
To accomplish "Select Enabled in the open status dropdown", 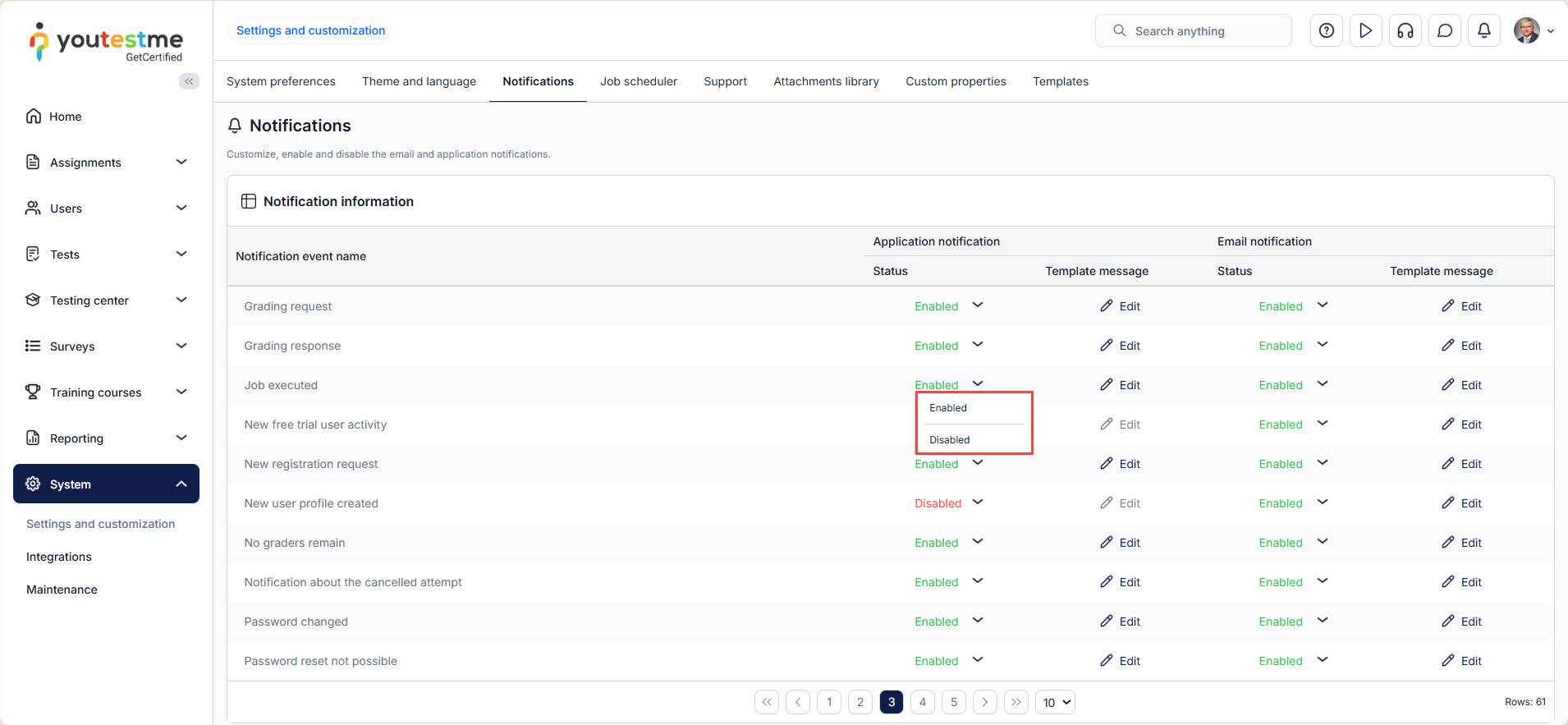I will (x=947, y=408).
